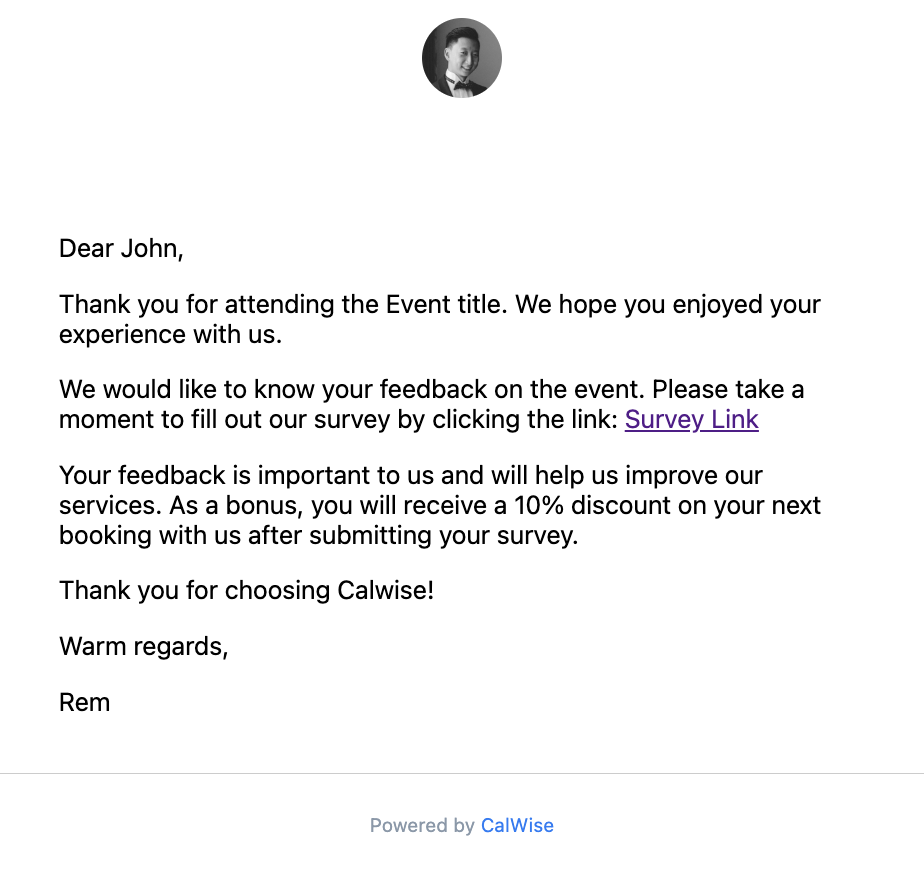Screen dimensions: 924x882
Task: Click the words 'Event title' in the email
Action: [x=445, y=305]
